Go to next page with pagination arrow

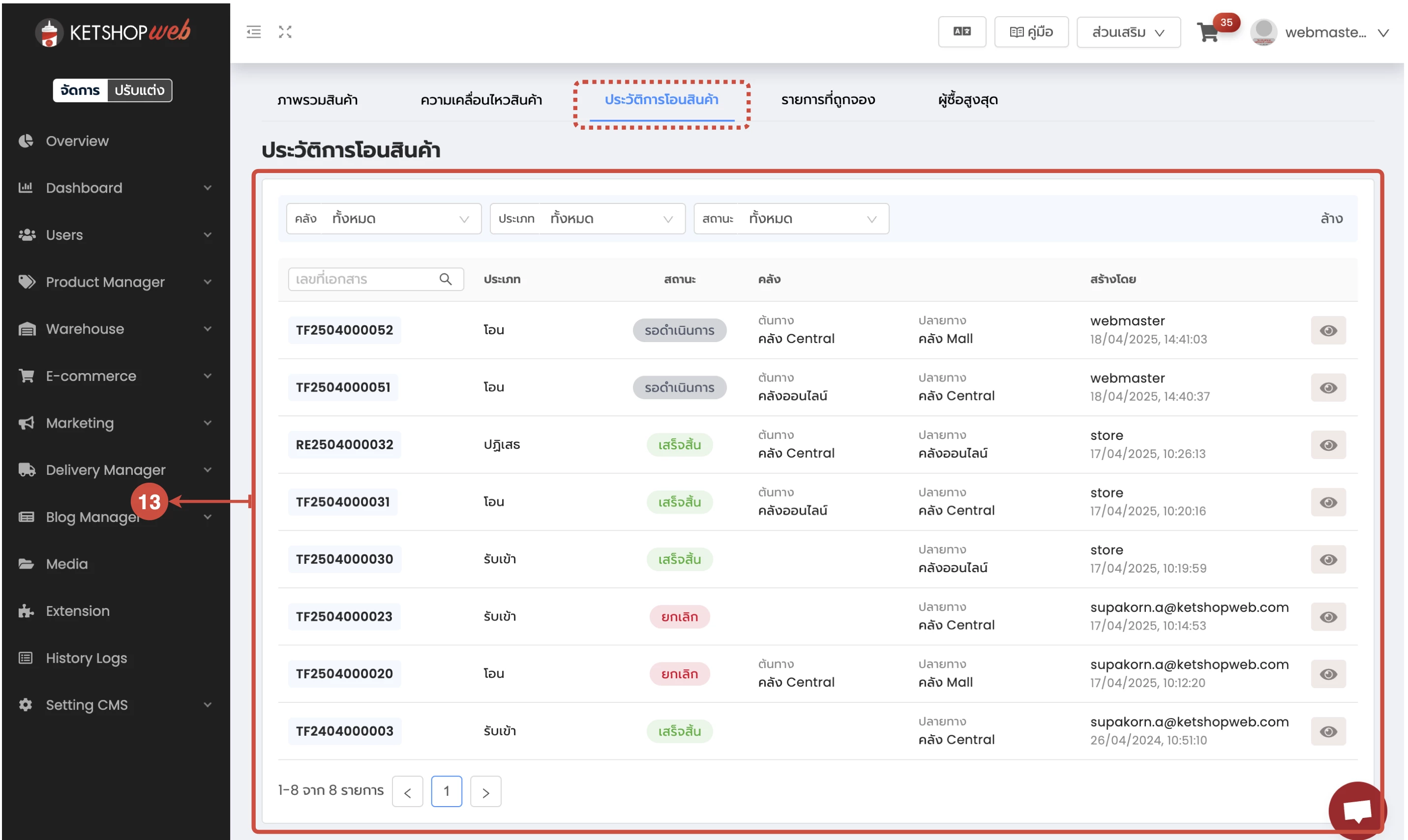tap(485, 792)
